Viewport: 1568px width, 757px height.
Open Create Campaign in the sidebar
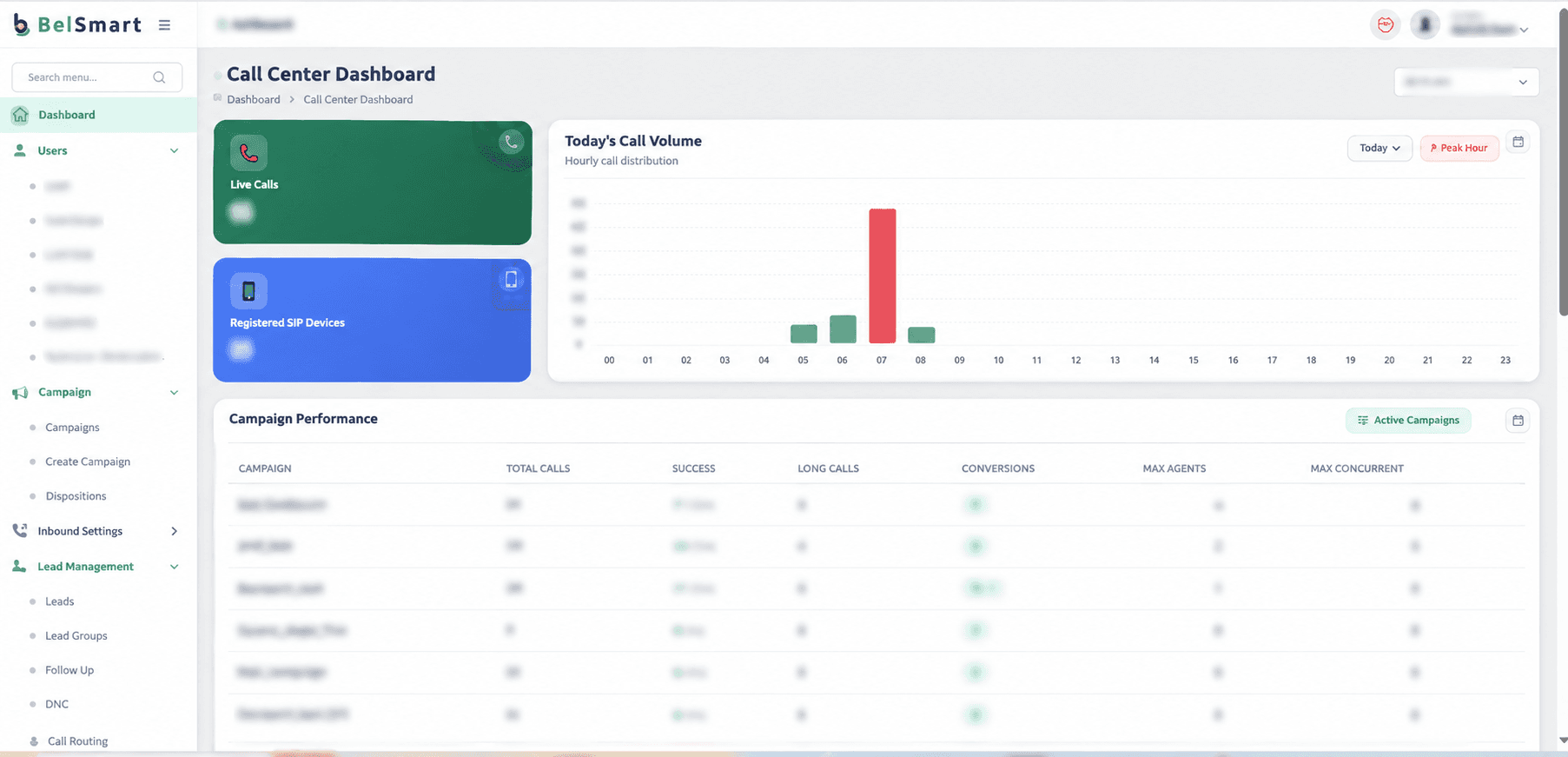pos(88,462)
